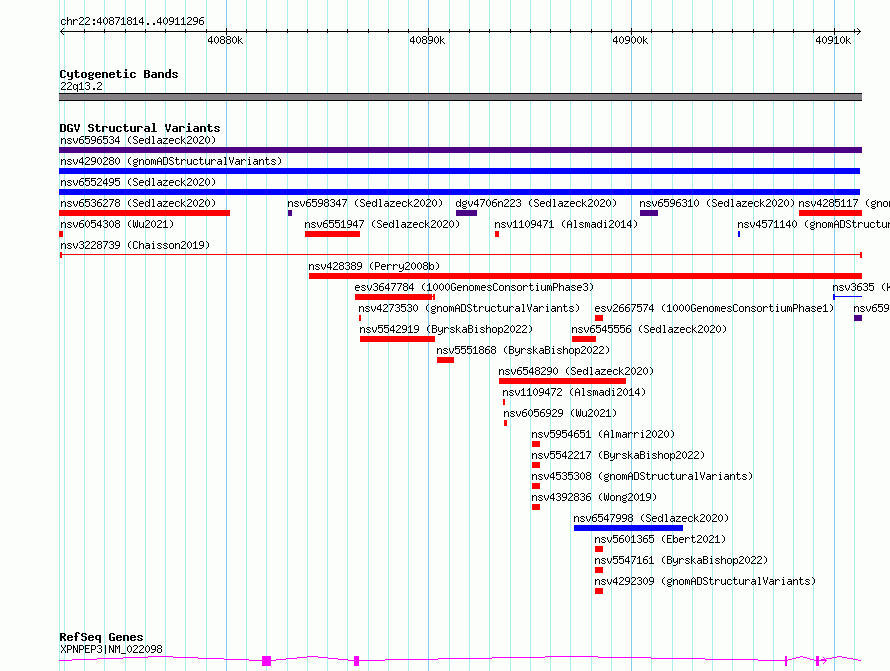Select the RefSeq Genes track title
Viewport: 890px width, 671px height.
tap(101, 637)
